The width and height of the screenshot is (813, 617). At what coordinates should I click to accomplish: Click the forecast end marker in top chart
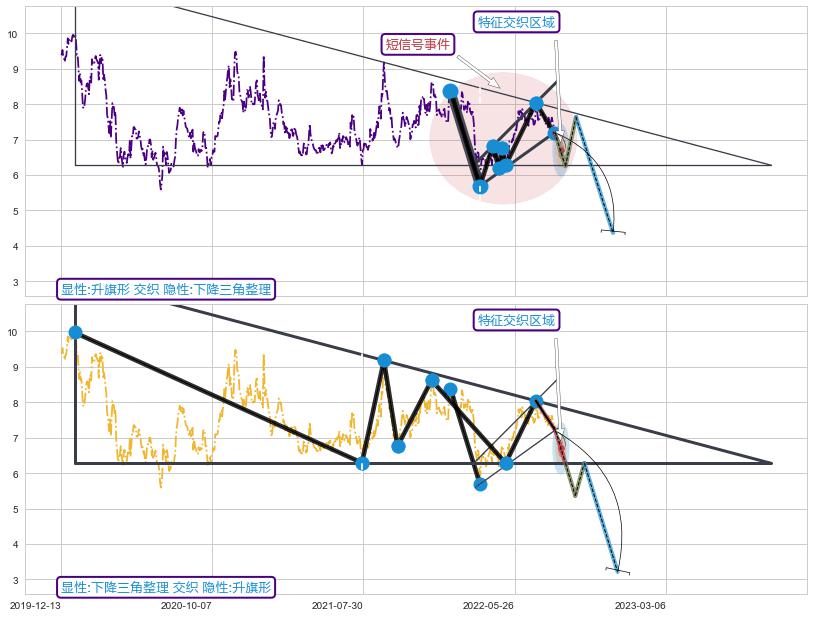coord(613,232)
